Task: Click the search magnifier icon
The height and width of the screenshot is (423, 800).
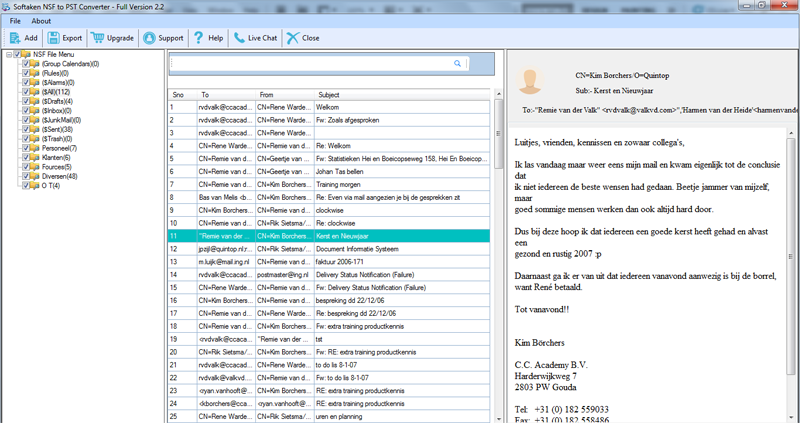Action: pyautogui.click(x=457, y=63)
